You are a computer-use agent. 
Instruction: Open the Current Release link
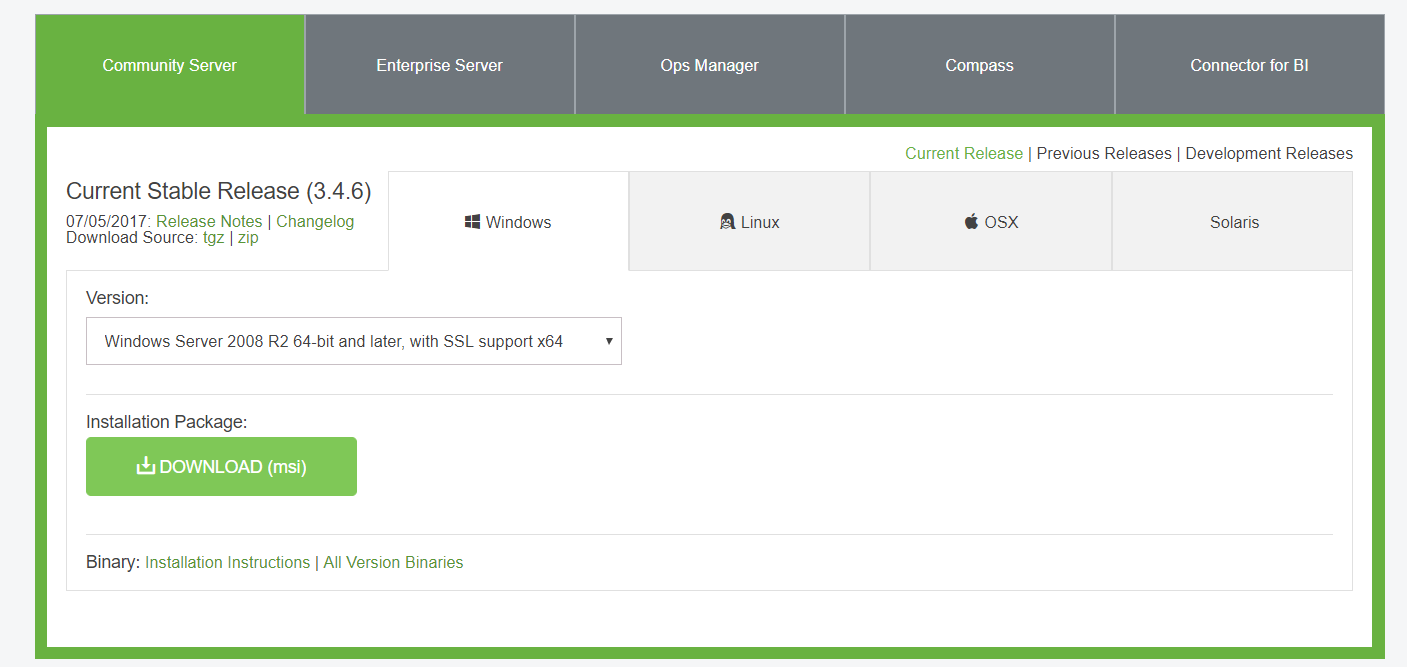pos(964,153)
